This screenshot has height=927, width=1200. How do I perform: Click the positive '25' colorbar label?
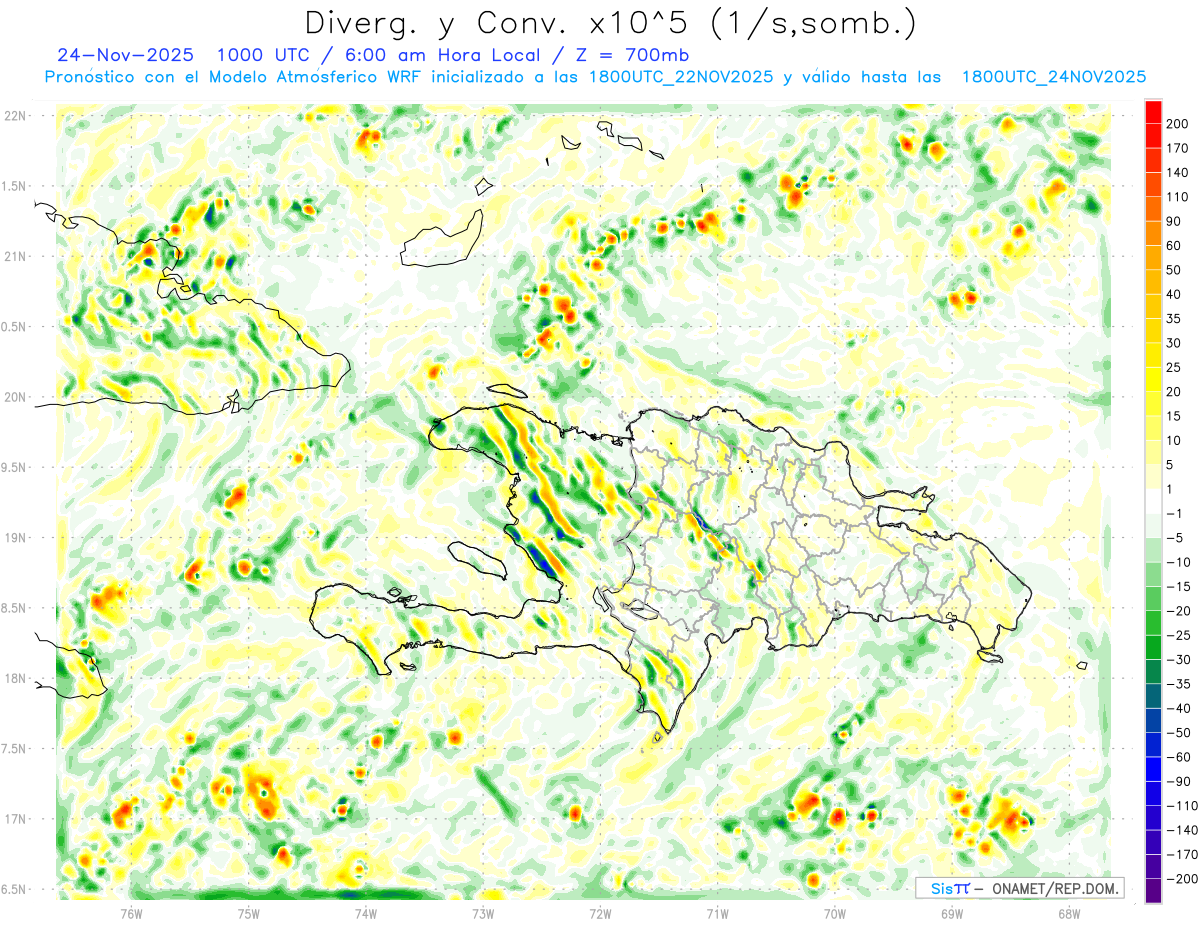1174,367
